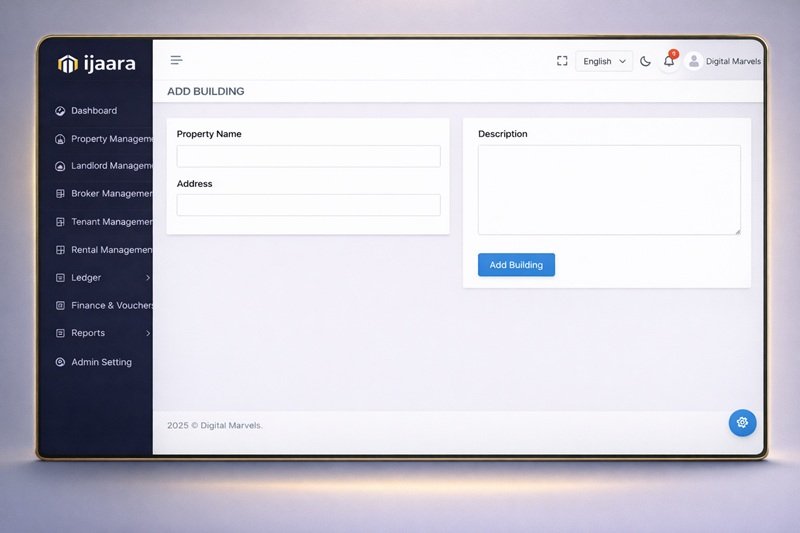Click the hamburger menu icon to collapse sidebar
The width and height of the screenshot is (800, 533).
coord(176,61)
